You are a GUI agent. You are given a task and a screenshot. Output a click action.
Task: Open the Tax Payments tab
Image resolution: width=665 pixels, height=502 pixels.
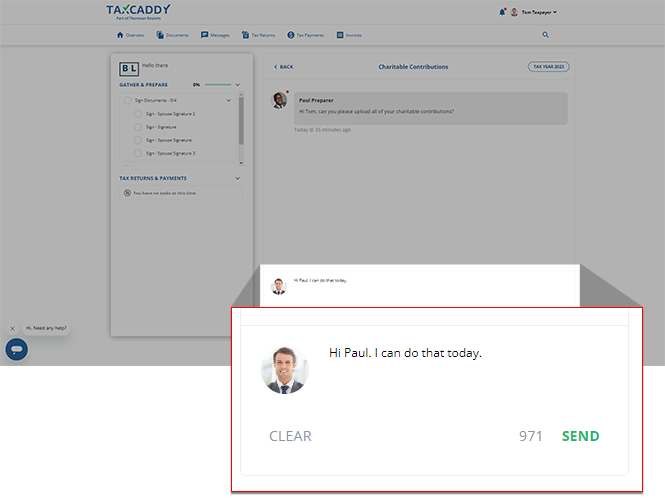click(305, 35)
